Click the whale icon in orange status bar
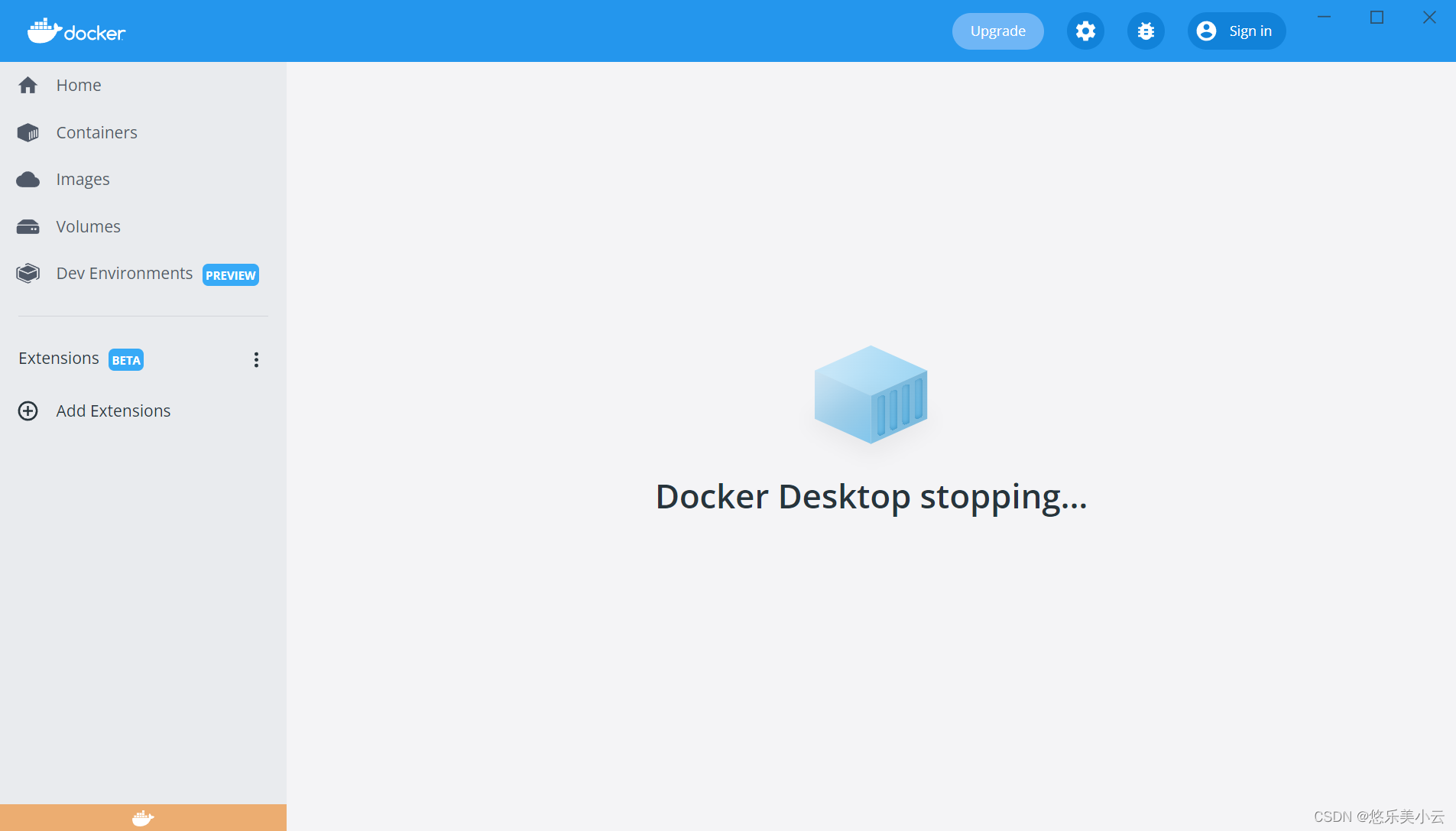This screenshot has width=1456, height=831. (143, 818)
